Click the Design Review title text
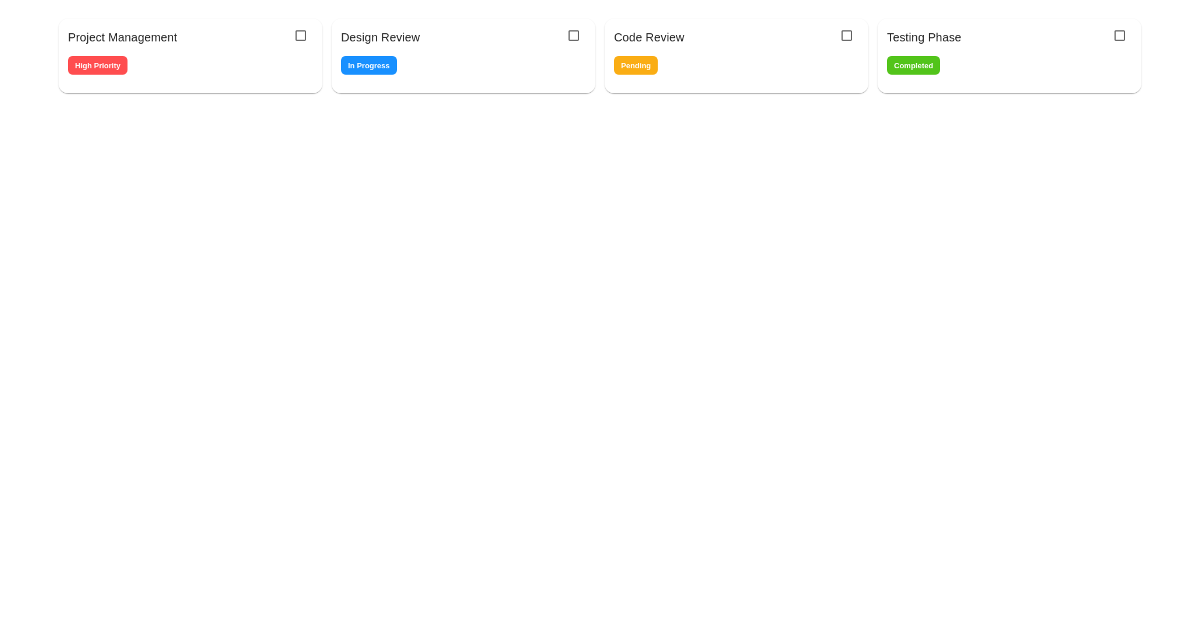 tap(380, 38)
